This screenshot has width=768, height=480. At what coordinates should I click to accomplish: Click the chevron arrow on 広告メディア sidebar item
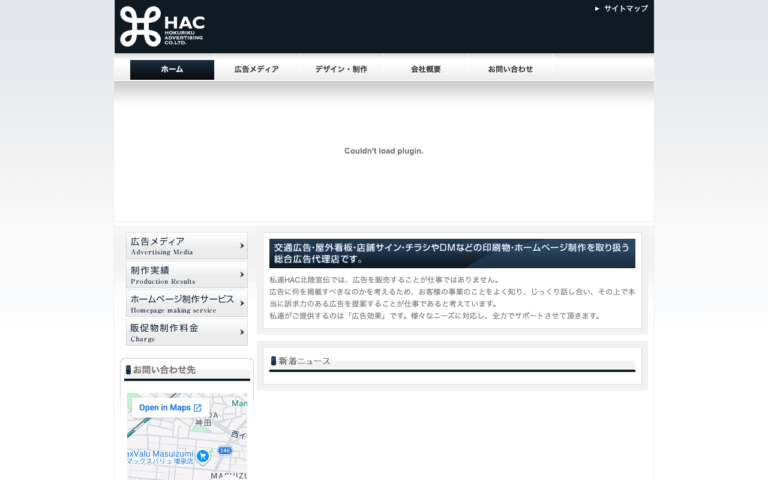click(x=241, y=245)
